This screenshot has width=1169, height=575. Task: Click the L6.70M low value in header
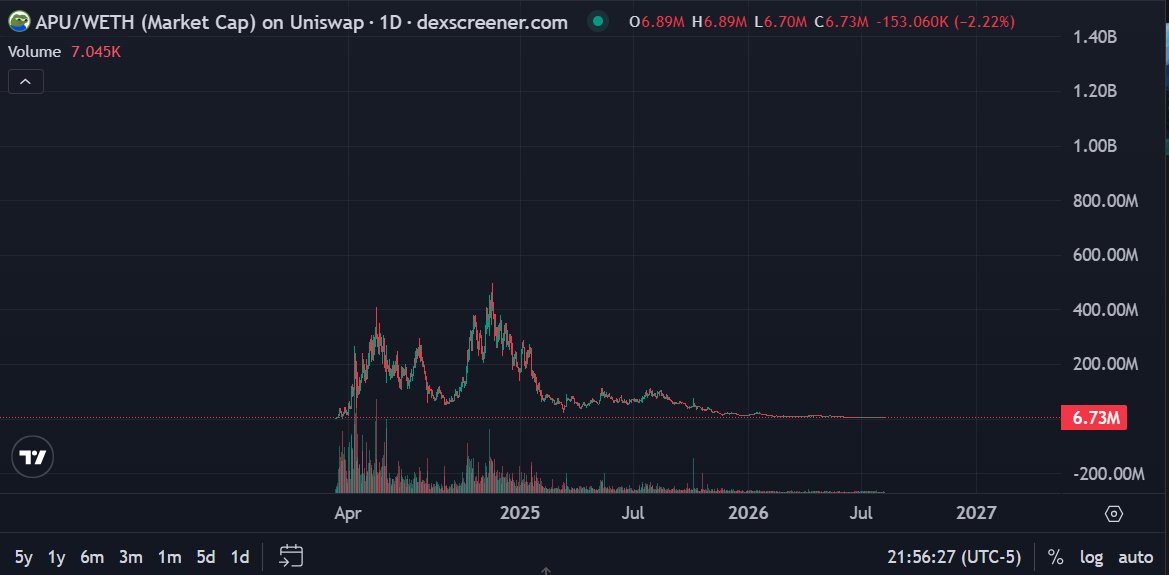coord(781,22)
